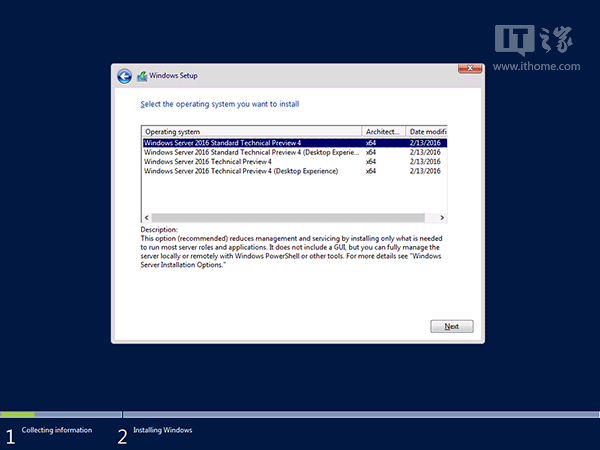Screen dimensions: 600x450
Task: Click the Installing Windows progress bar
Action: (x=361, y=414)
